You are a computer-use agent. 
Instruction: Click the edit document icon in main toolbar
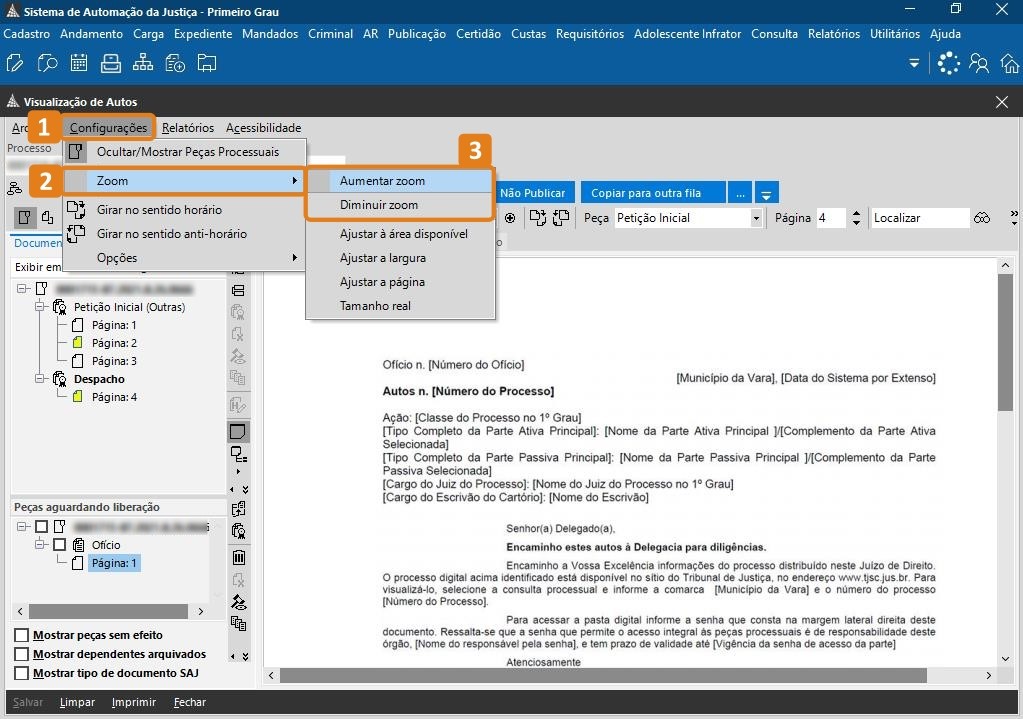[14, 63]
